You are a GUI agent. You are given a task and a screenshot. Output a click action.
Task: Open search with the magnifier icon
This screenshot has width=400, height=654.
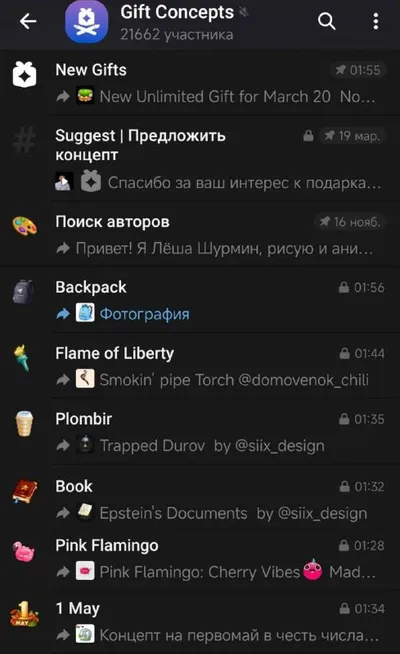326,21
